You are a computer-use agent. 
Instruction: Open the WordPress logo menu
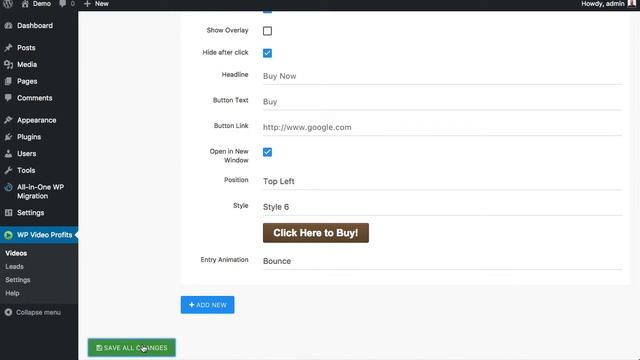(8, 4)
